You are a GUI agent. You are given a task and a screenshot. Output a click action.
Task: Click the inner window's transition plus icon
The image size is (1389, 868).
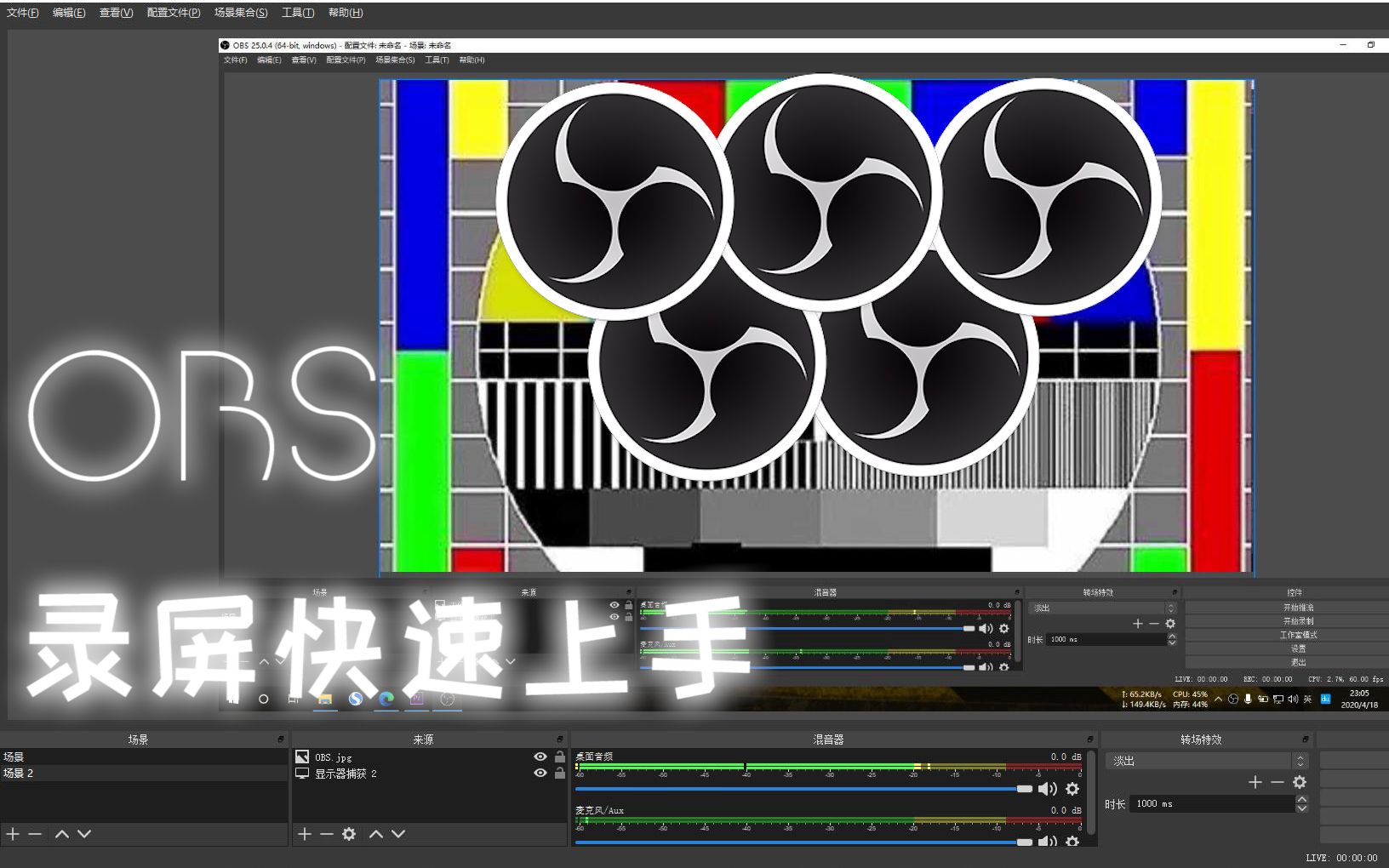[x=1138, y=624]
